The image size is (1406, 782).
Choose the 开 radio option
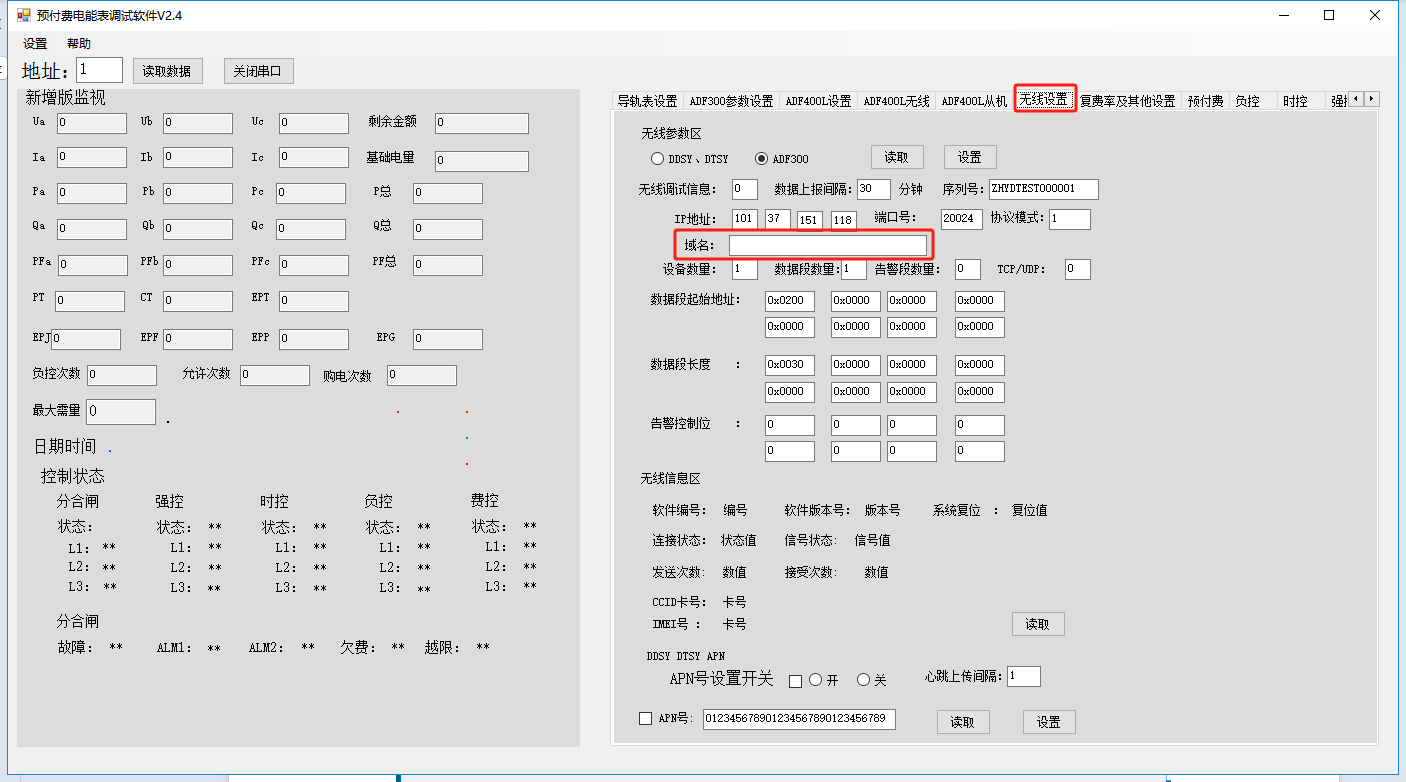[x=816, y=680]
